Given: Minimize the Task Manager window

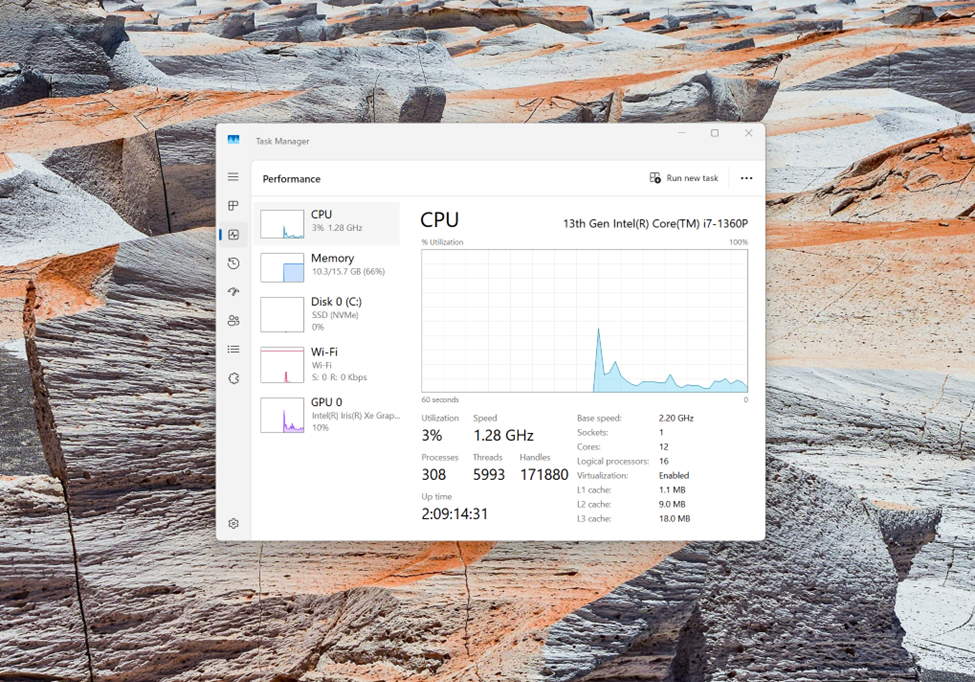Looking at the screenshot, I should (x=682, y=133).
